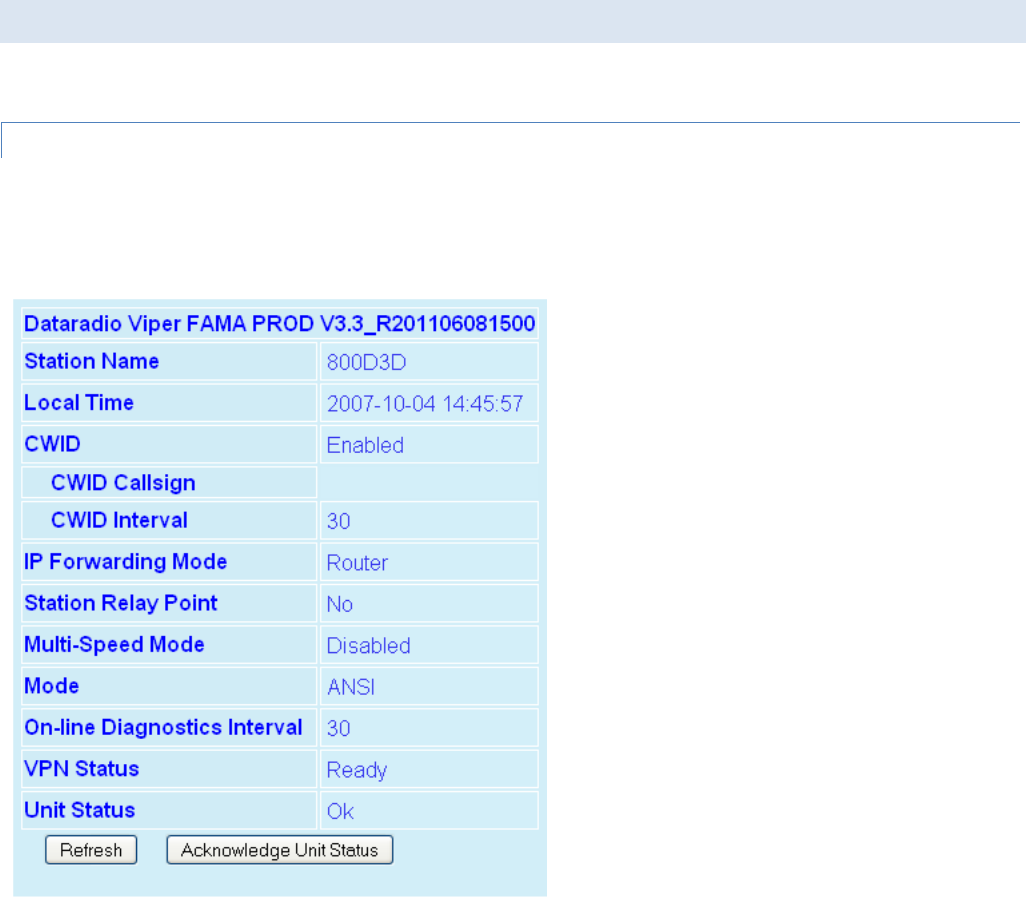The image size is (1026, 898).
Task: Click the Local Time label
Action: coord(79,403)
